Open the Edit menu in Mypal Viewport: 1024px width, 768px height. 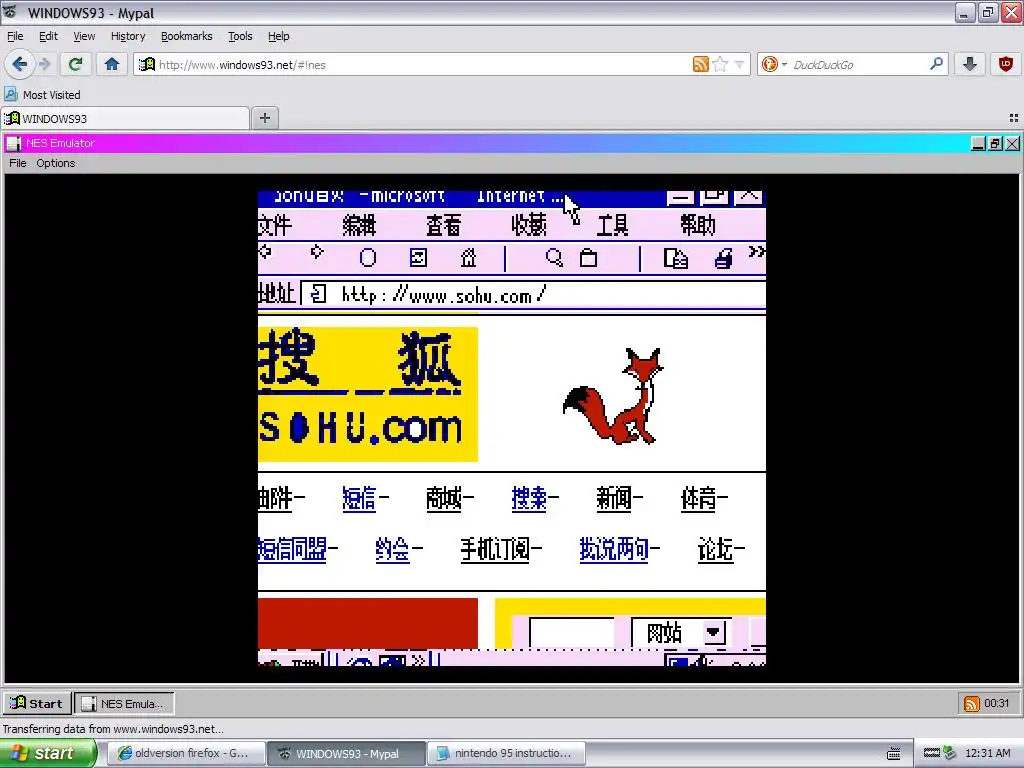[x=48, y=36]
